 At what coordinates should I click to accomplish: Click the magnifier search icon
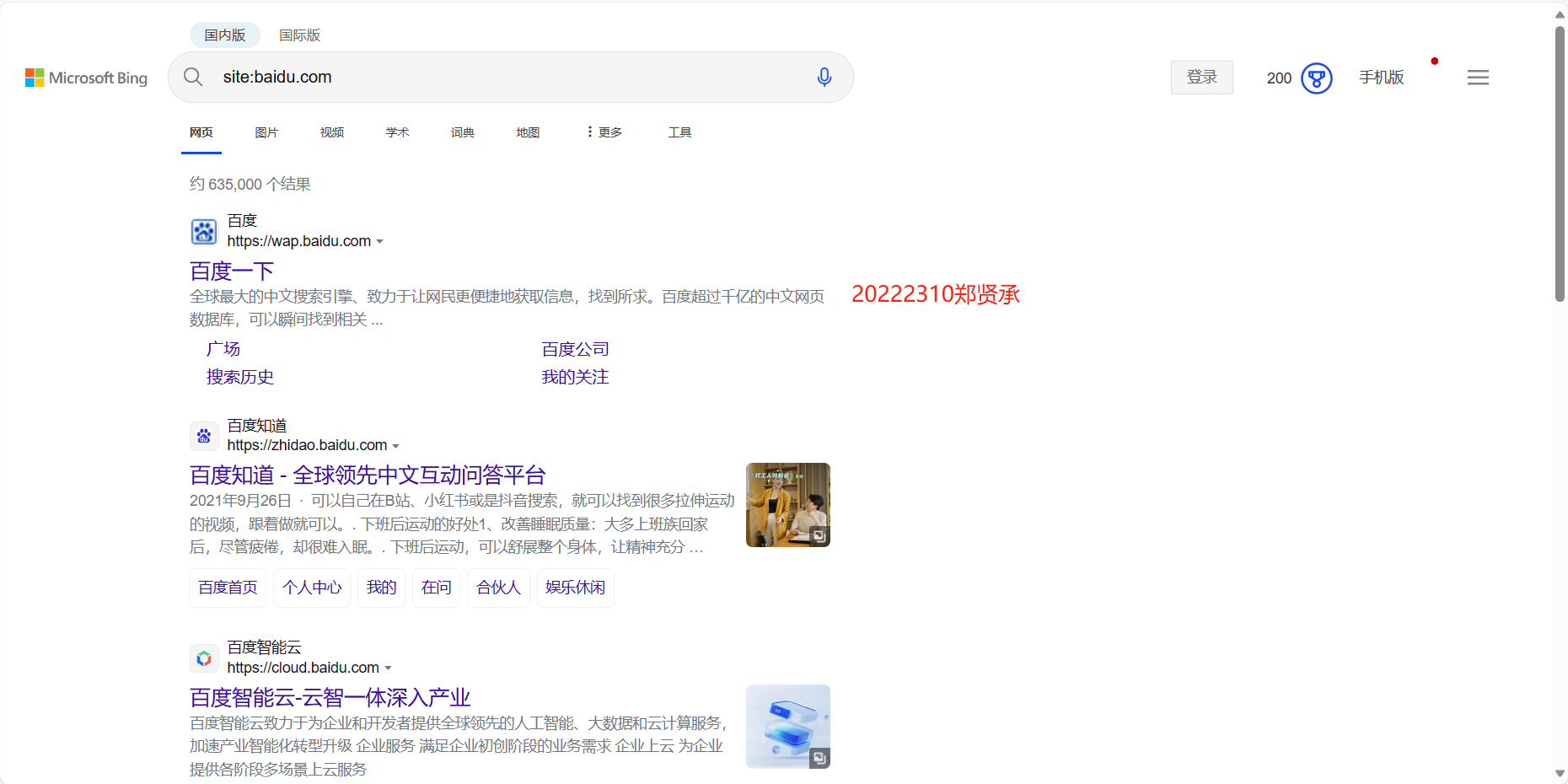click(193, 77)
